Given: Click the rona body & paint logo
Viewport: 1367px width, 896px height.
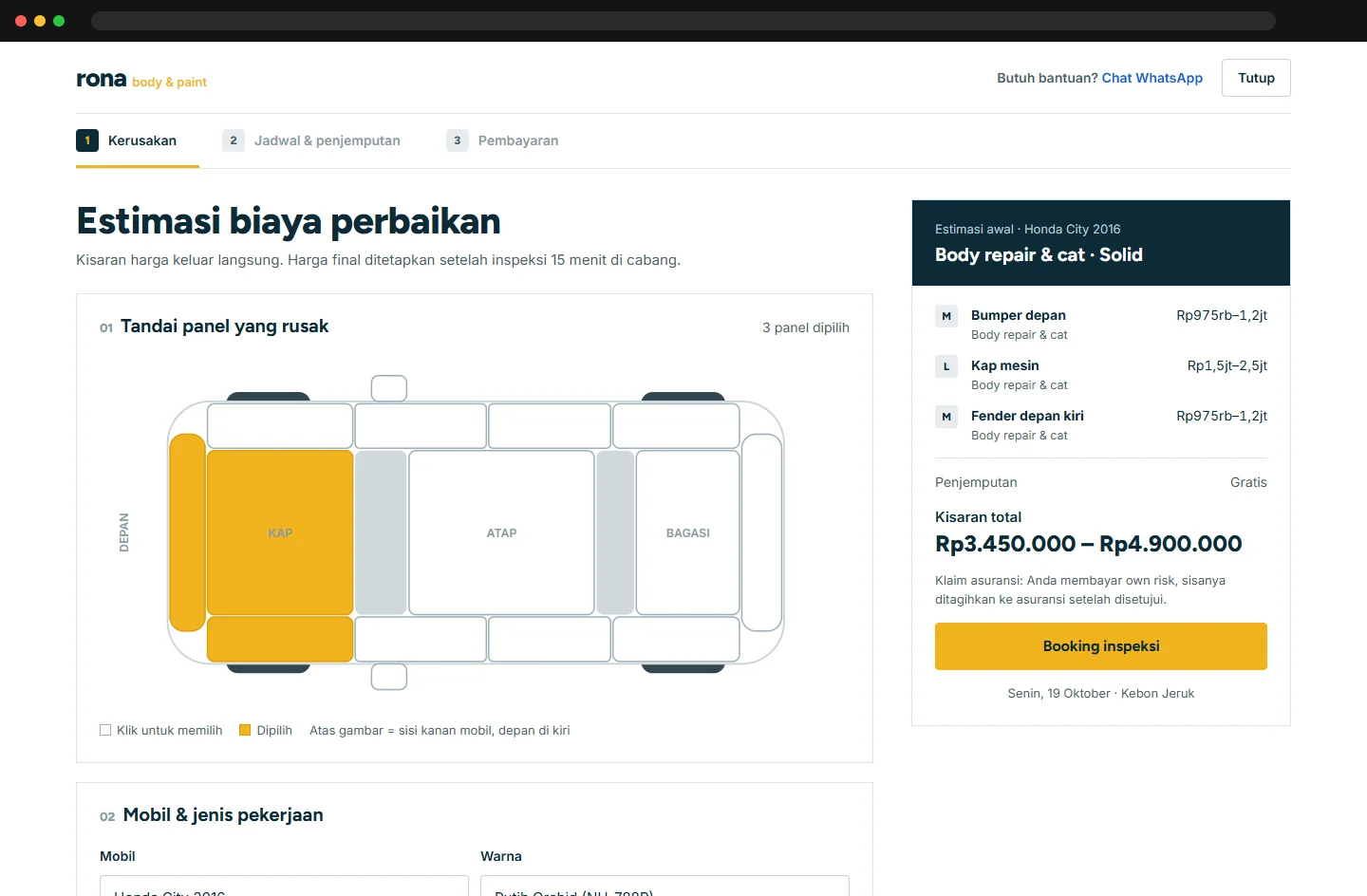Looking at the screenshot, I should pyautogui.click(x=141, y=80).
